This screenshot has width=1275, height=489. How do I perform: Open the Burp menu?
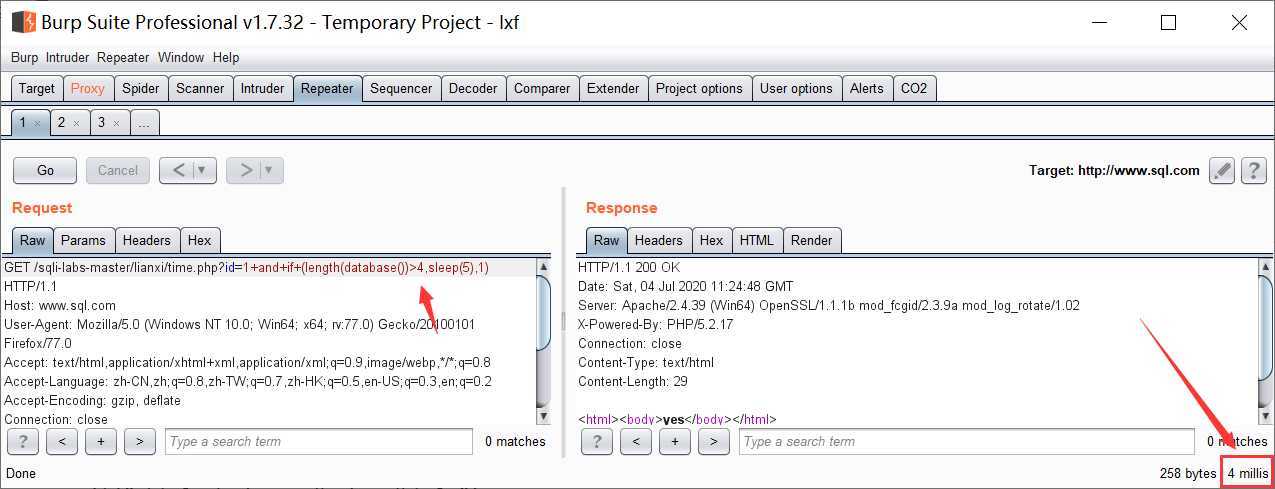click(x=24, y=58)
